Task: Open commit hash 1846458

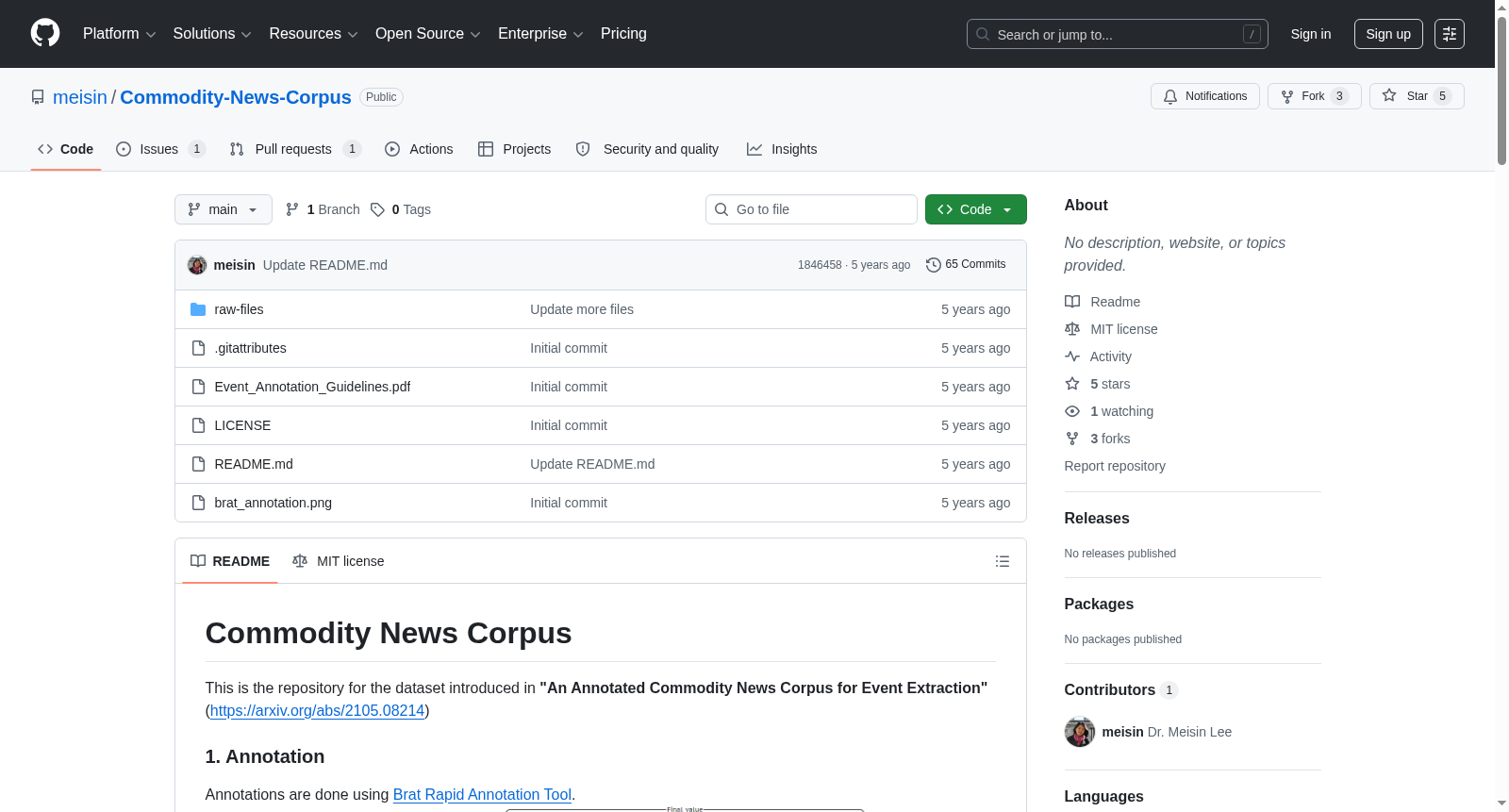Action: (820, 265)
